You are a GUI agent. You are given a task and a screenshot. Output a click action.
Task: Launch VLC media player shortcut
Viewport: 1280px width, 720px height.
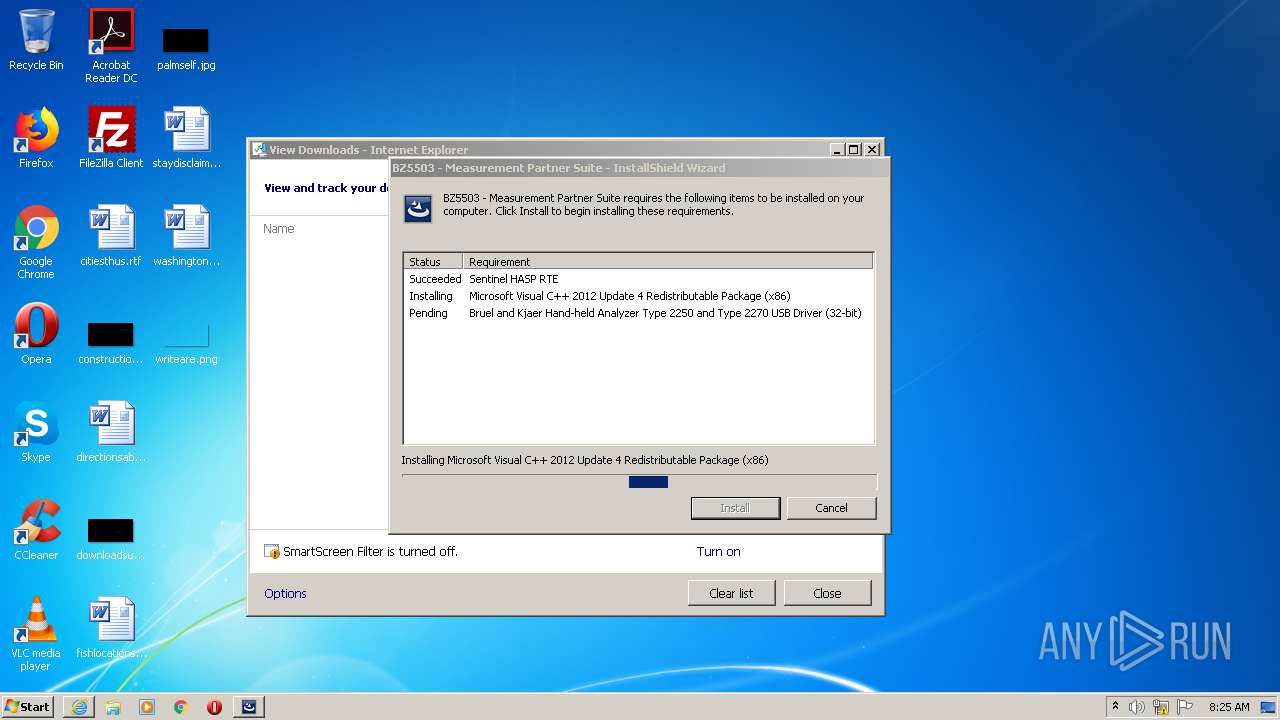(36, 634)
